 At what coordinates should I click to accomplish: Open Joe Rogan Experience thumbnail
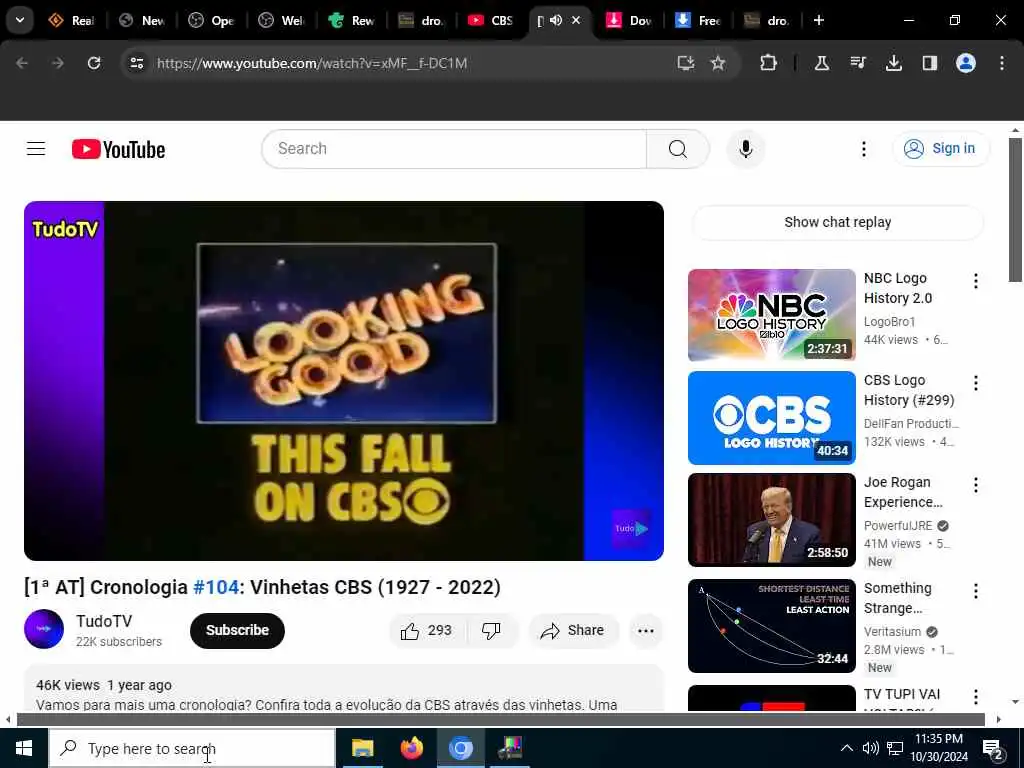pos(771,520)
